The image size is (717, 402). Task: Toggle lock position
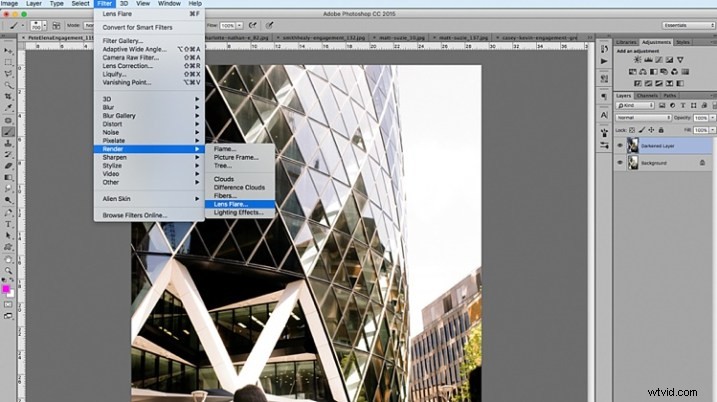coord(652,130)
